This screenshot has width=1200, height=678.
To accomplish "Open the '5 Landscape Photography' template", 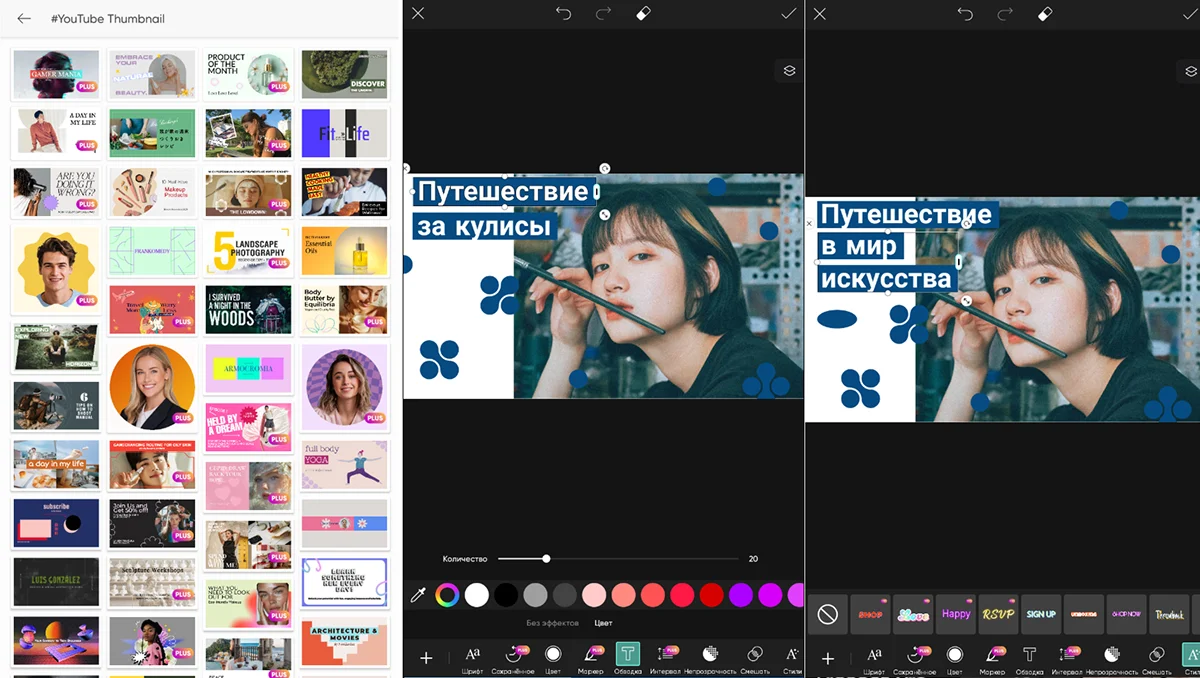I will pos(247,250).
